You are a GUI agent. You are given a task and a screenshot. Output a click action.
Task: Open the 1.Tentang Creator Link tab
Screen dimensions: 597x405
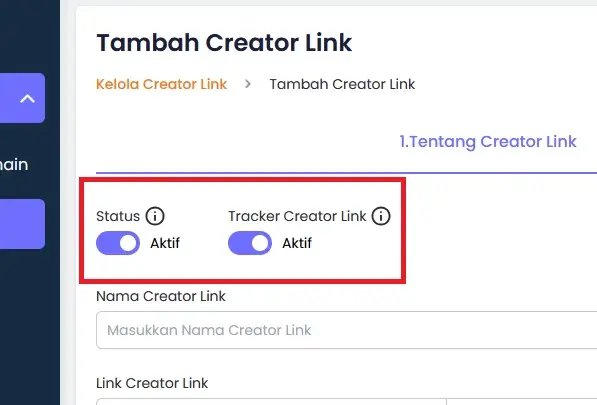[x=488, y=142]
